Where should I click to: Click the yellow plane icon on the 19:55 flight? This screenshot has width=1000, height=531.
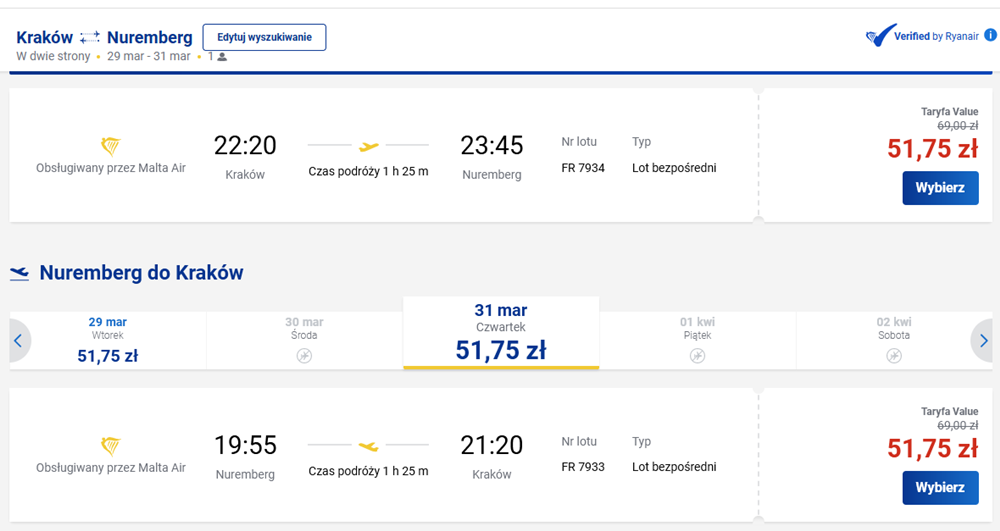tap(368, 446)
